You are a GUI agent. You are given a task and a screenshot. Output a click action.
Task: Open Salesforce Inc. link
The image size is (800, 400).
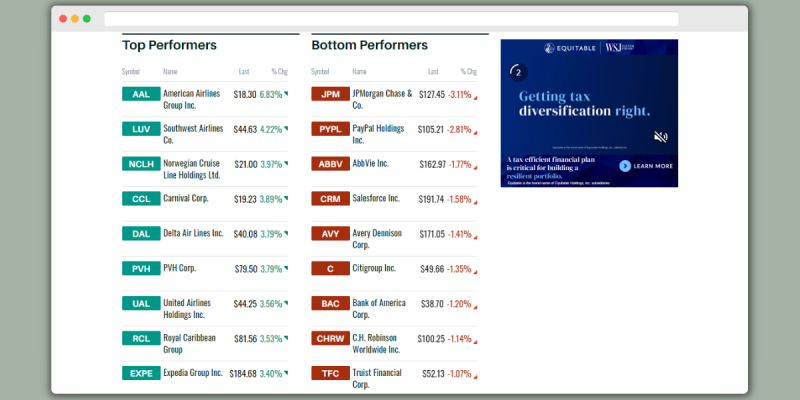pos(376,198)
